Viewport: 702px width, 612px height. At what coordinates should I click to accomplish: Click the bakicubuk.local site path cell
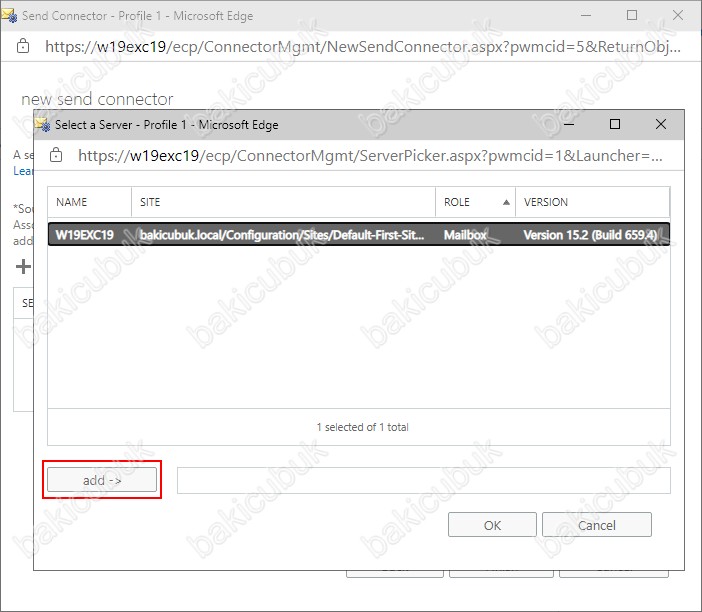(282, 235)
